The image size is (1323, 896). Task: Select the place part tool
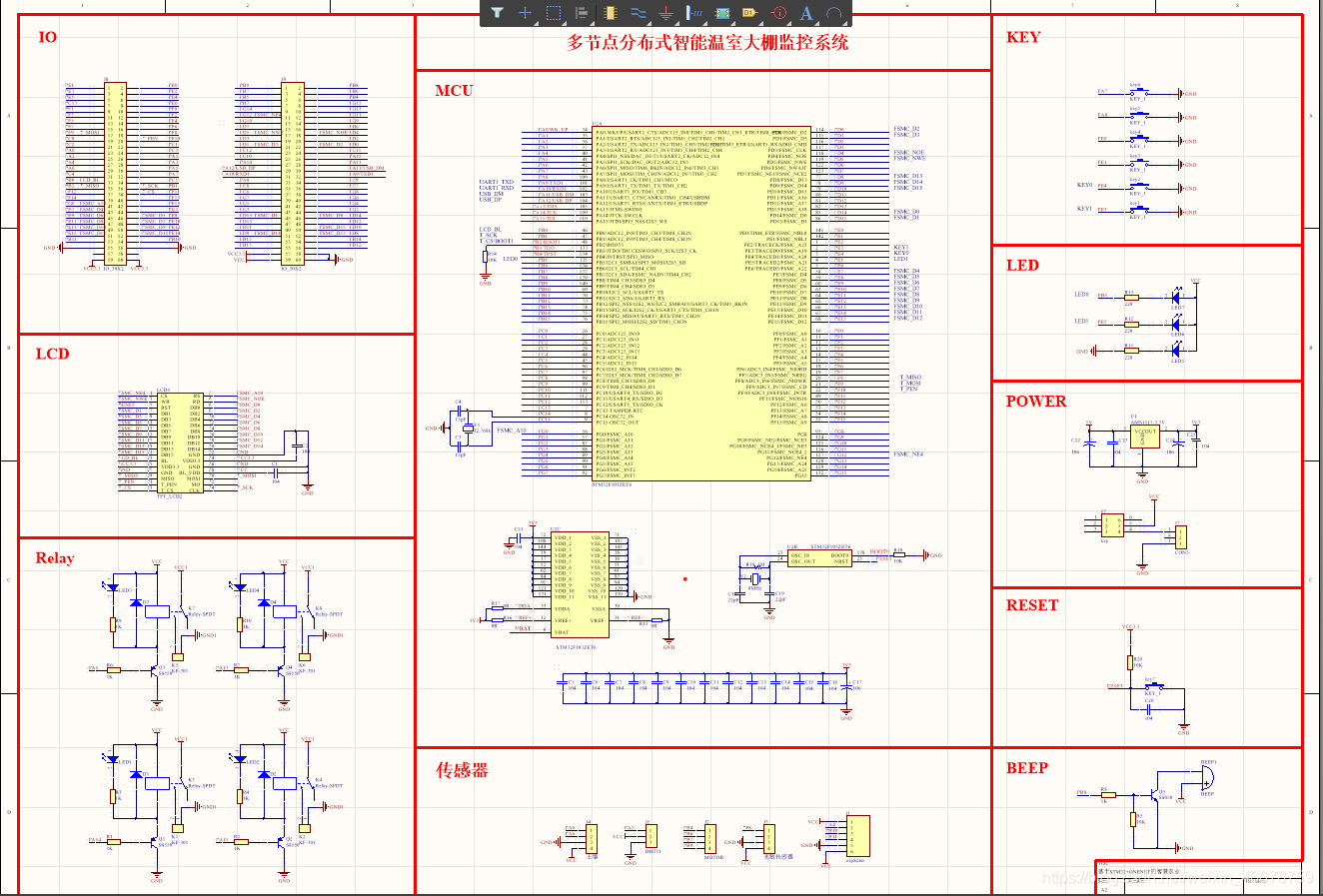pyautogui.click(x=611, y=13)
